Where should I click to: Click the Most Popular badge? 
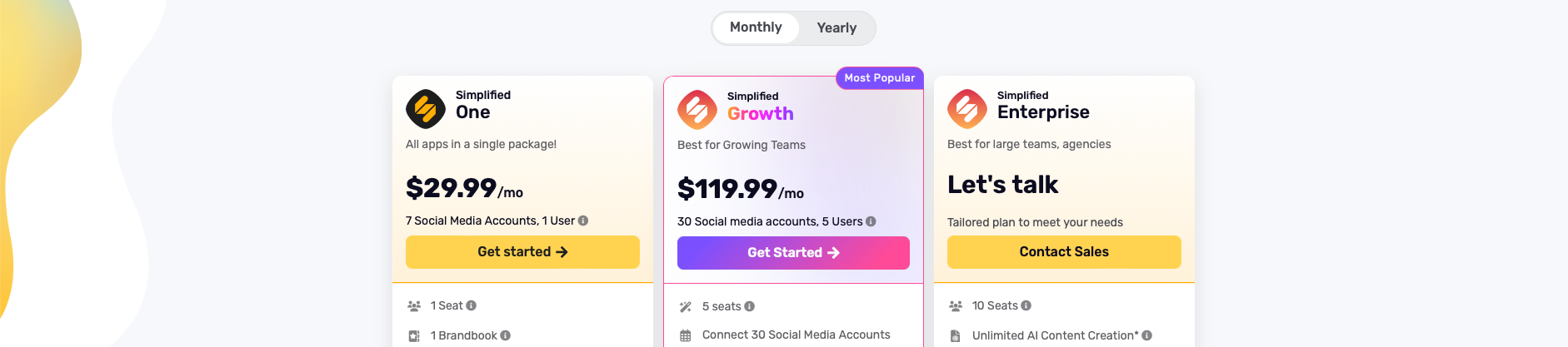click(x=880, y=77)
